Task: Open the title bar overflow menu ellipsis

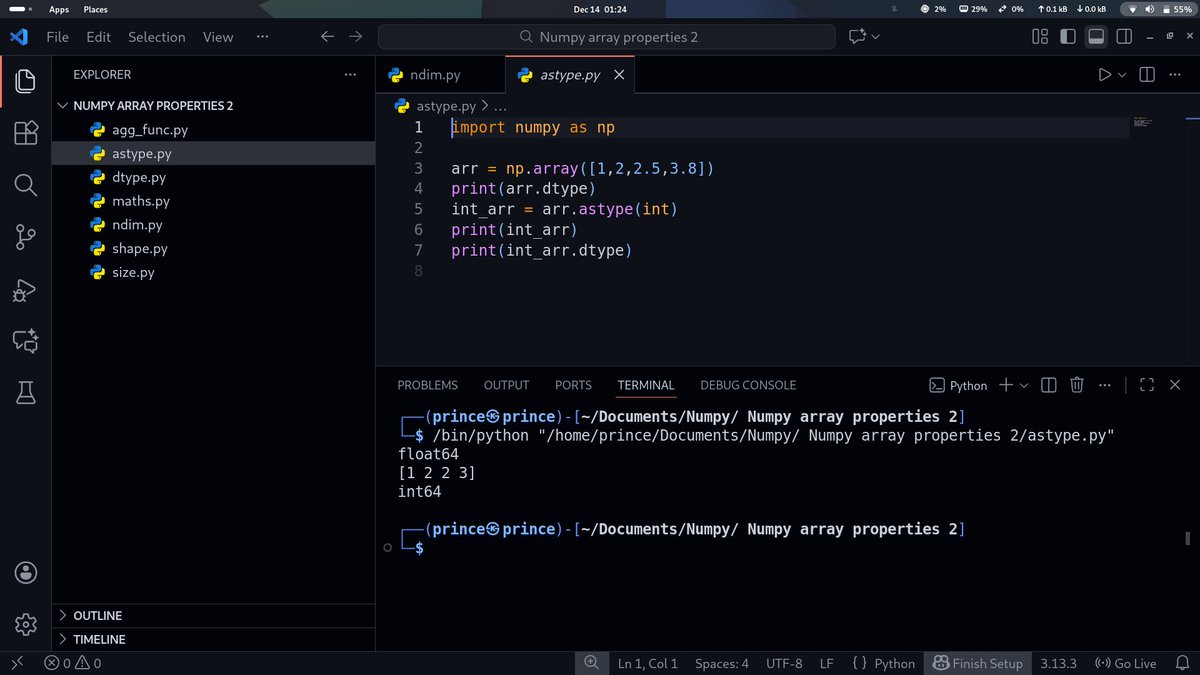Action: 262,37
